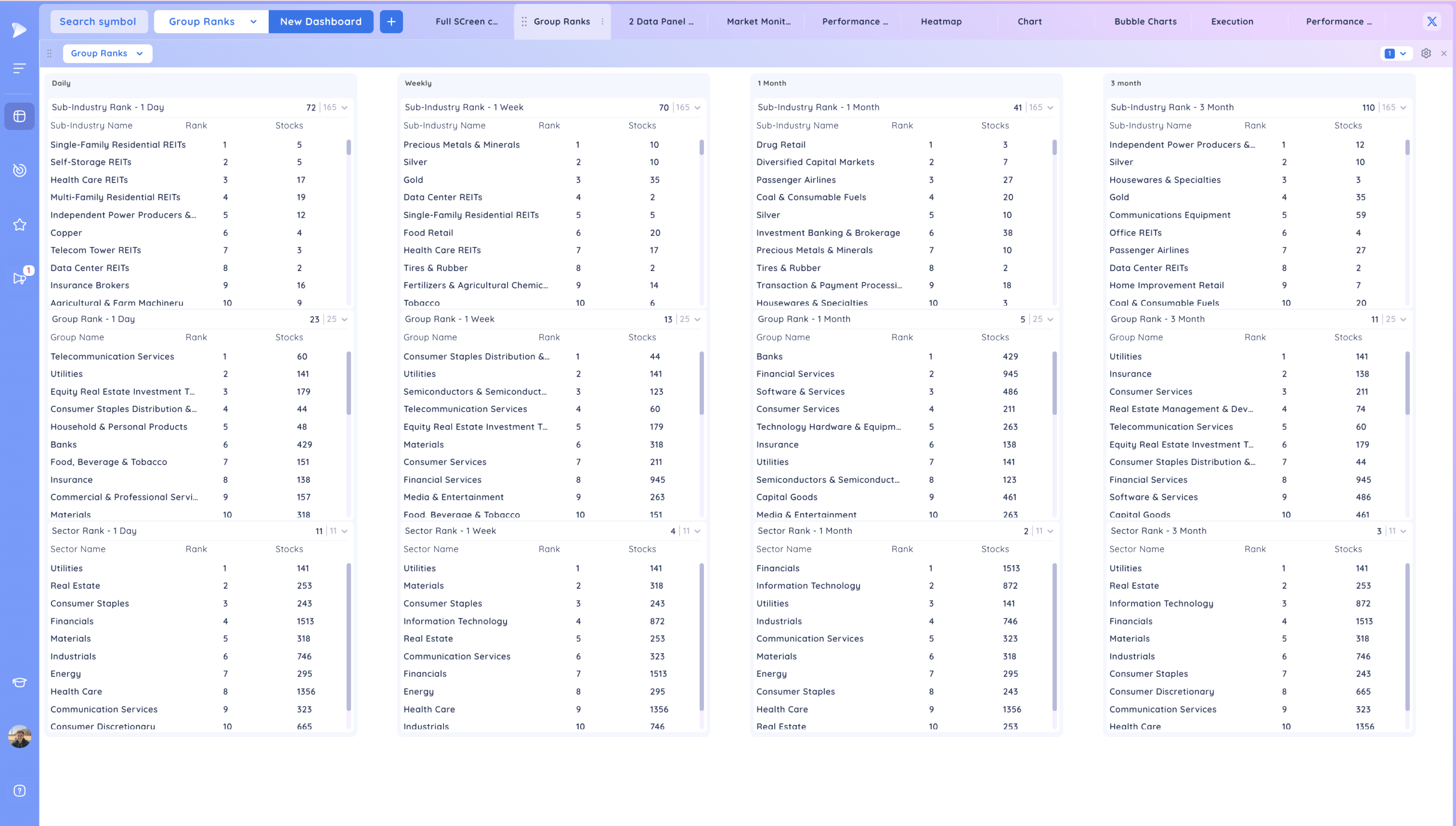Click the blue plus add button
This screenshot has height=826, width=1456.
391,21
